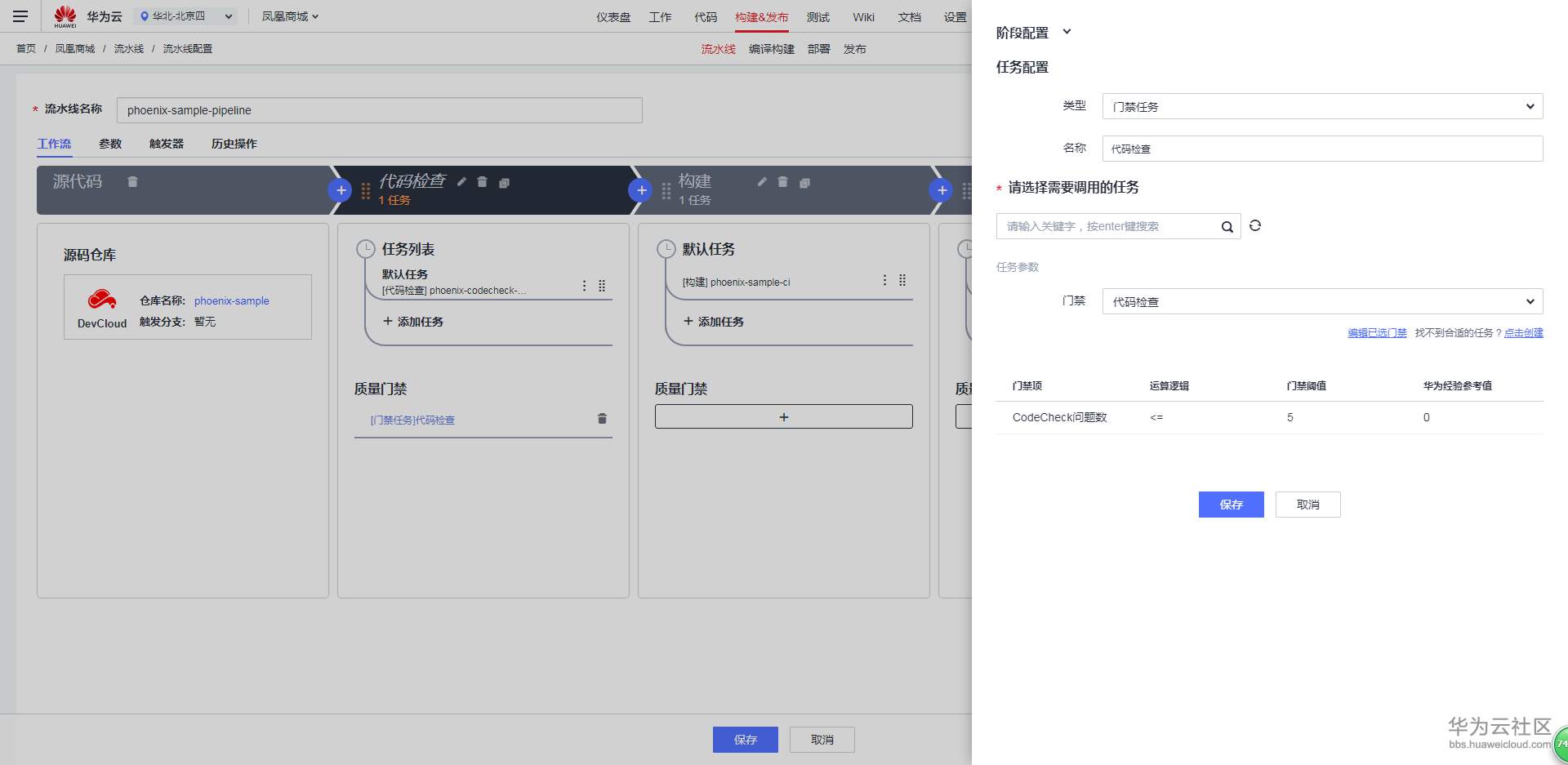Add stage before 构建 with plus icon
The height and width of the screenshot is (765, 1568).
click(641, 190)
